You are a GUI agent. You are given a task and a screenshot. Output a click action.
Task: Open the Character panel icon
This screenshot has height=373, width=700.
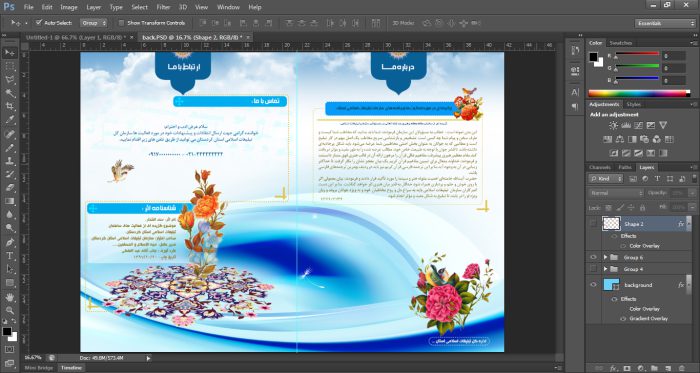(x=575, y=92)
